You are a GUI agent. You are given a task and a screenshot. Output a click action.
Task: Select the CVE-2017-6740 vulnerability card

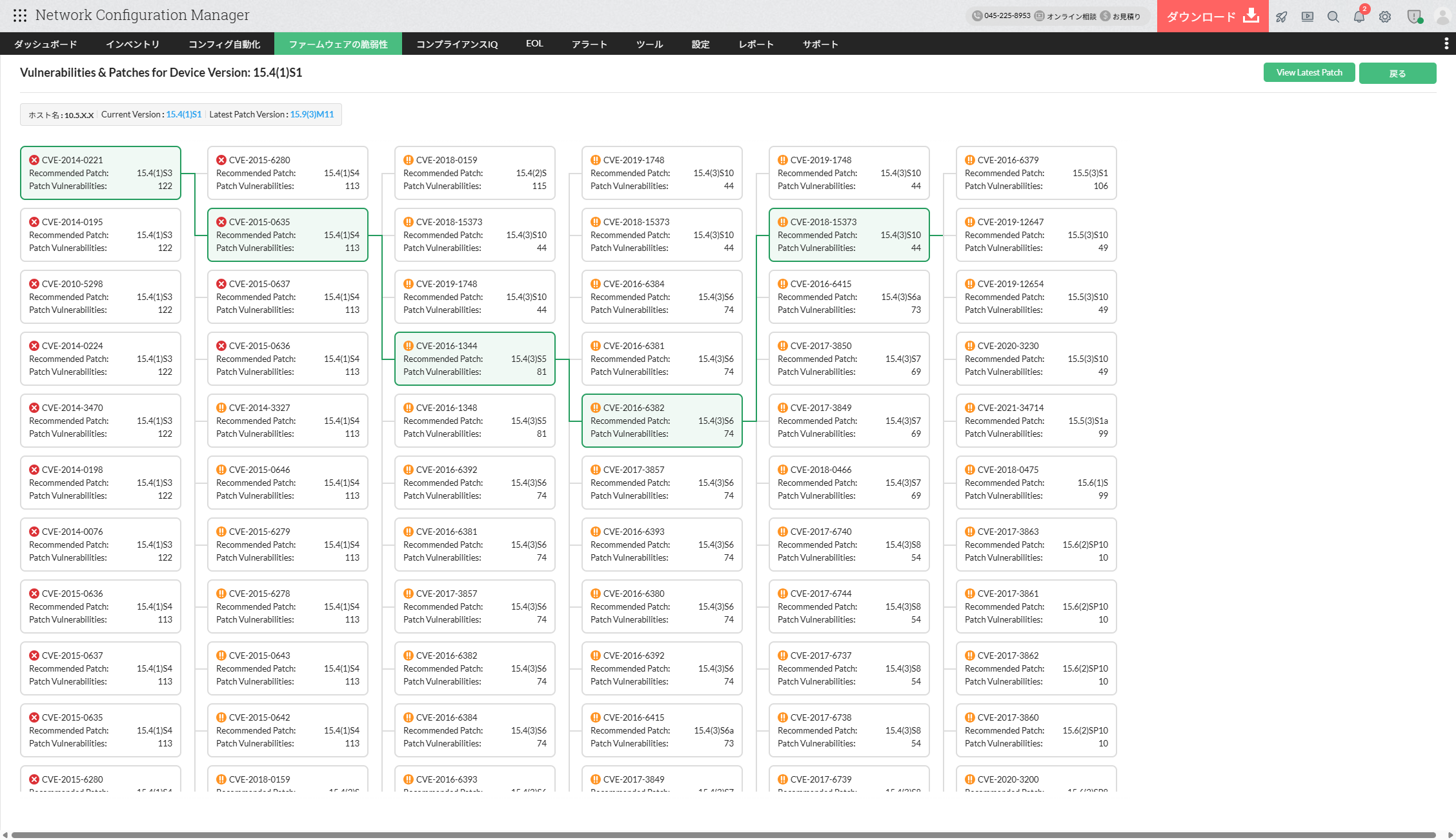[x=849, y=545]
